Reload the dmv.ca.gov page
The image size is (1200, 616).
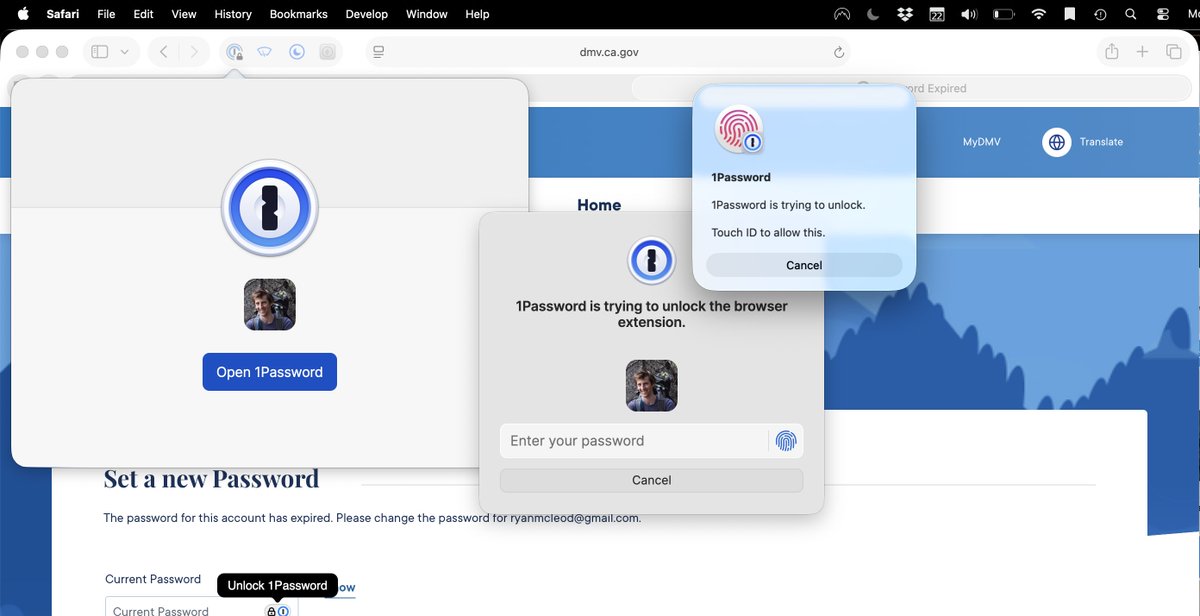click(839, 52)
